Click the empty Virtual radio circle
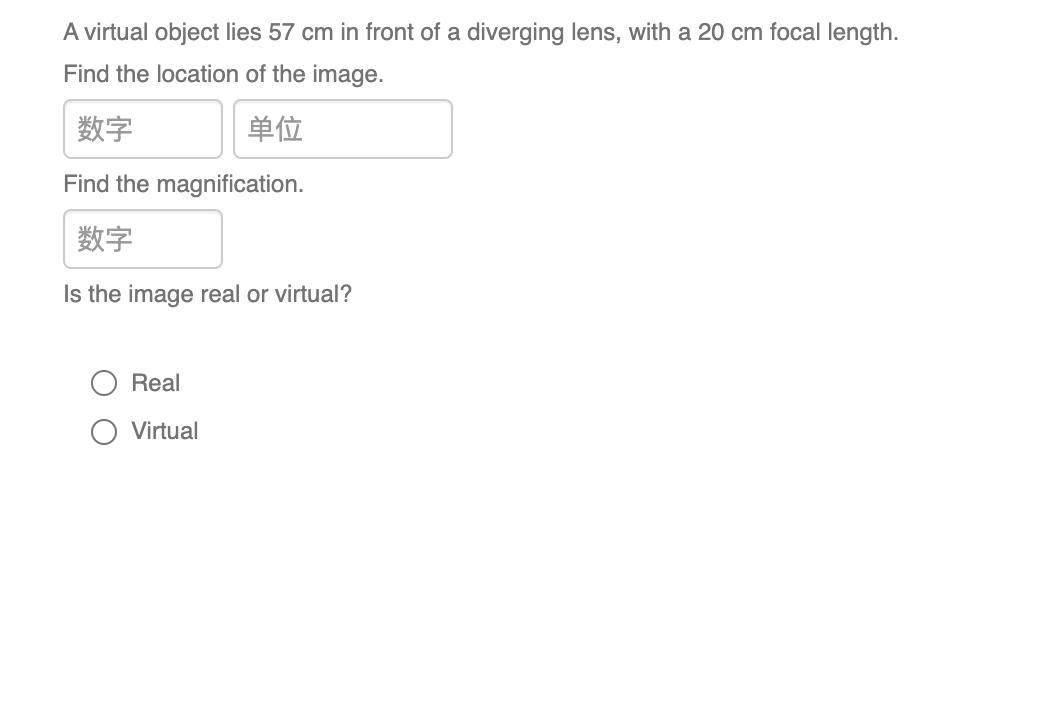The image size is (1056, 704). coord(104,431)
